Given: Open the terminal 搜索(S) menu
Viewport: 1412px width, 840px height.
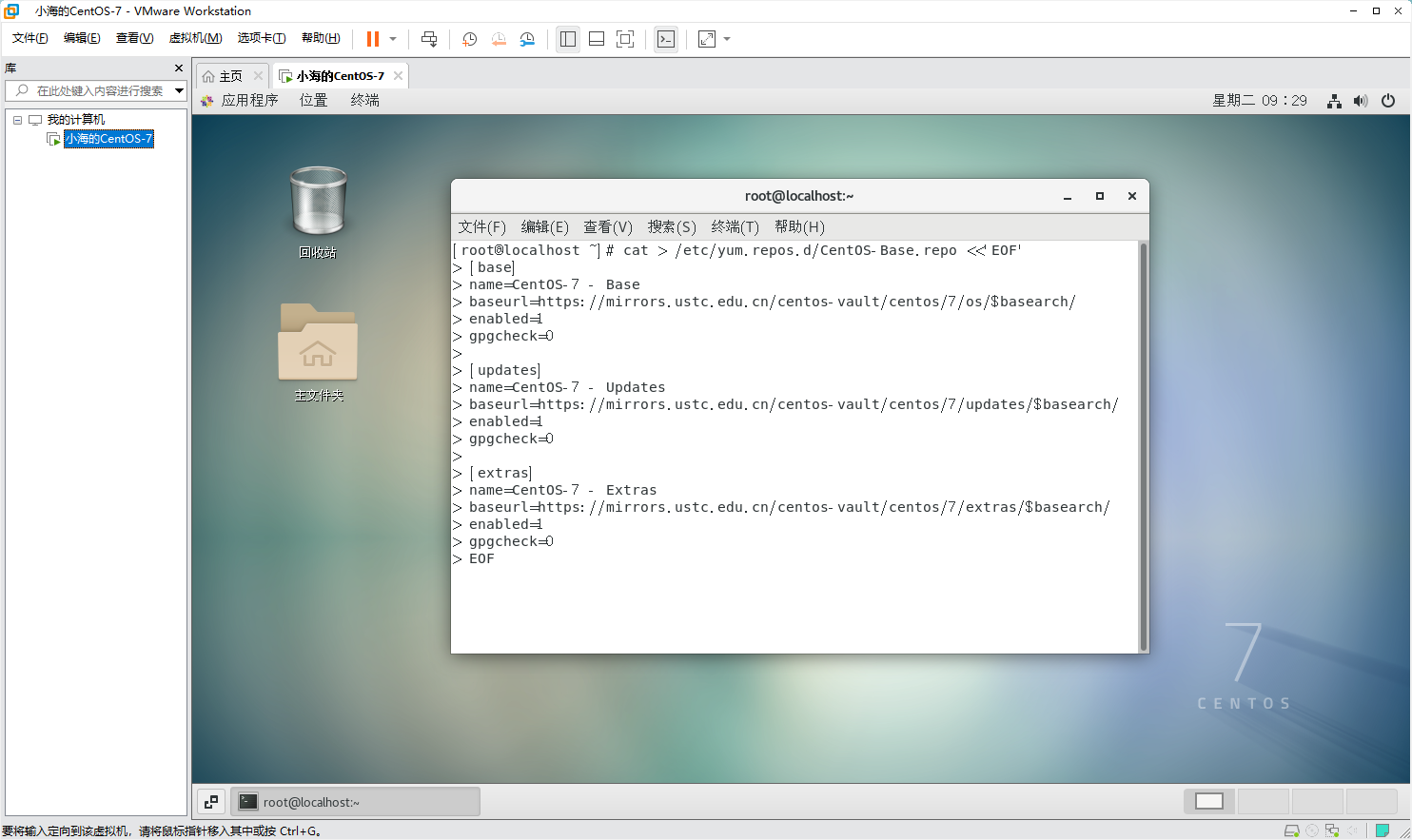Looking at the screenshot, I should click(x=672, y=226).
